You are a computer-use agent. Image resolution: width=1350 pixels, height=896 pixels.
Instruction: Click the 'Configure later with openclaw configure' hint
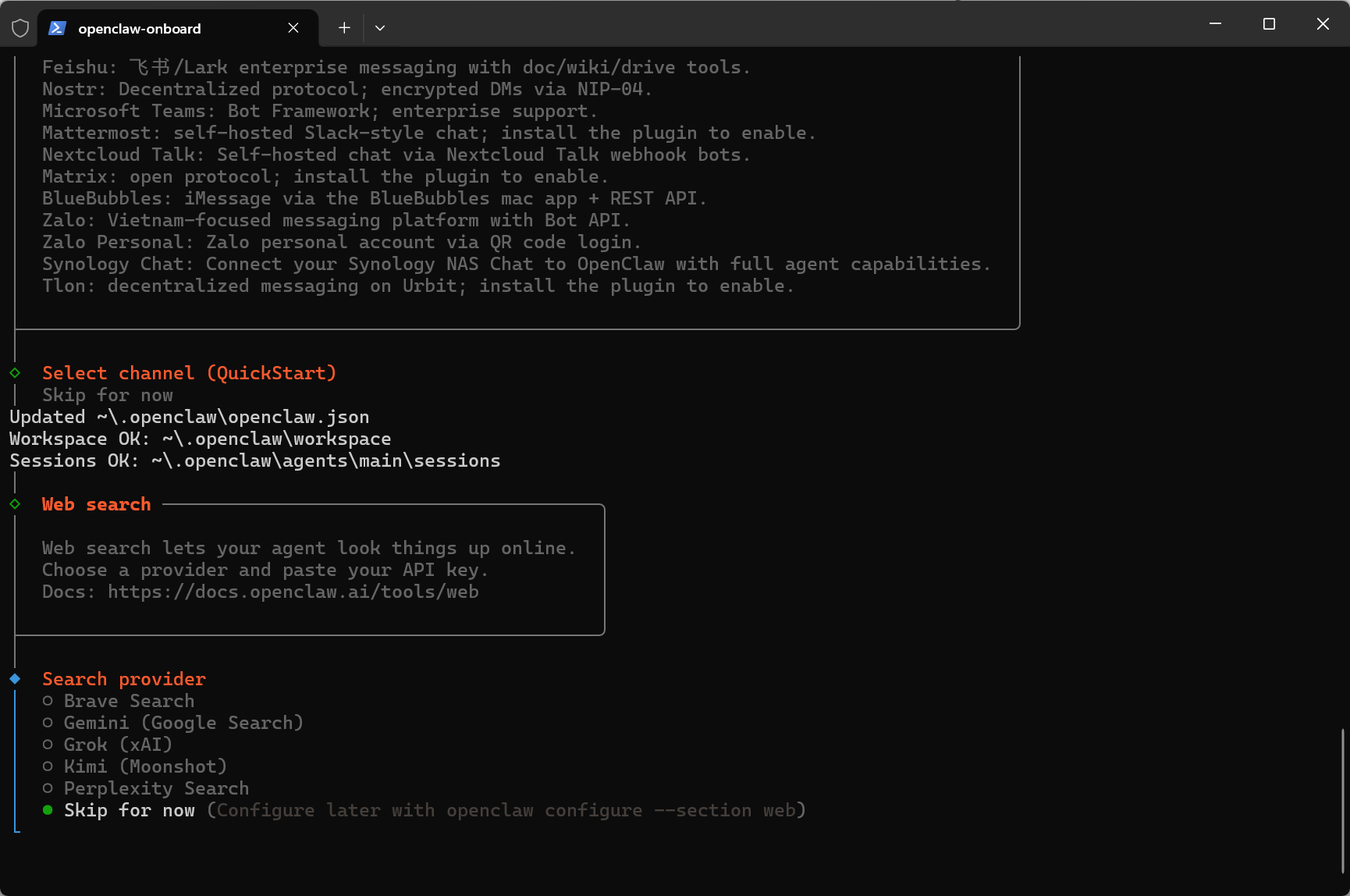506,810
